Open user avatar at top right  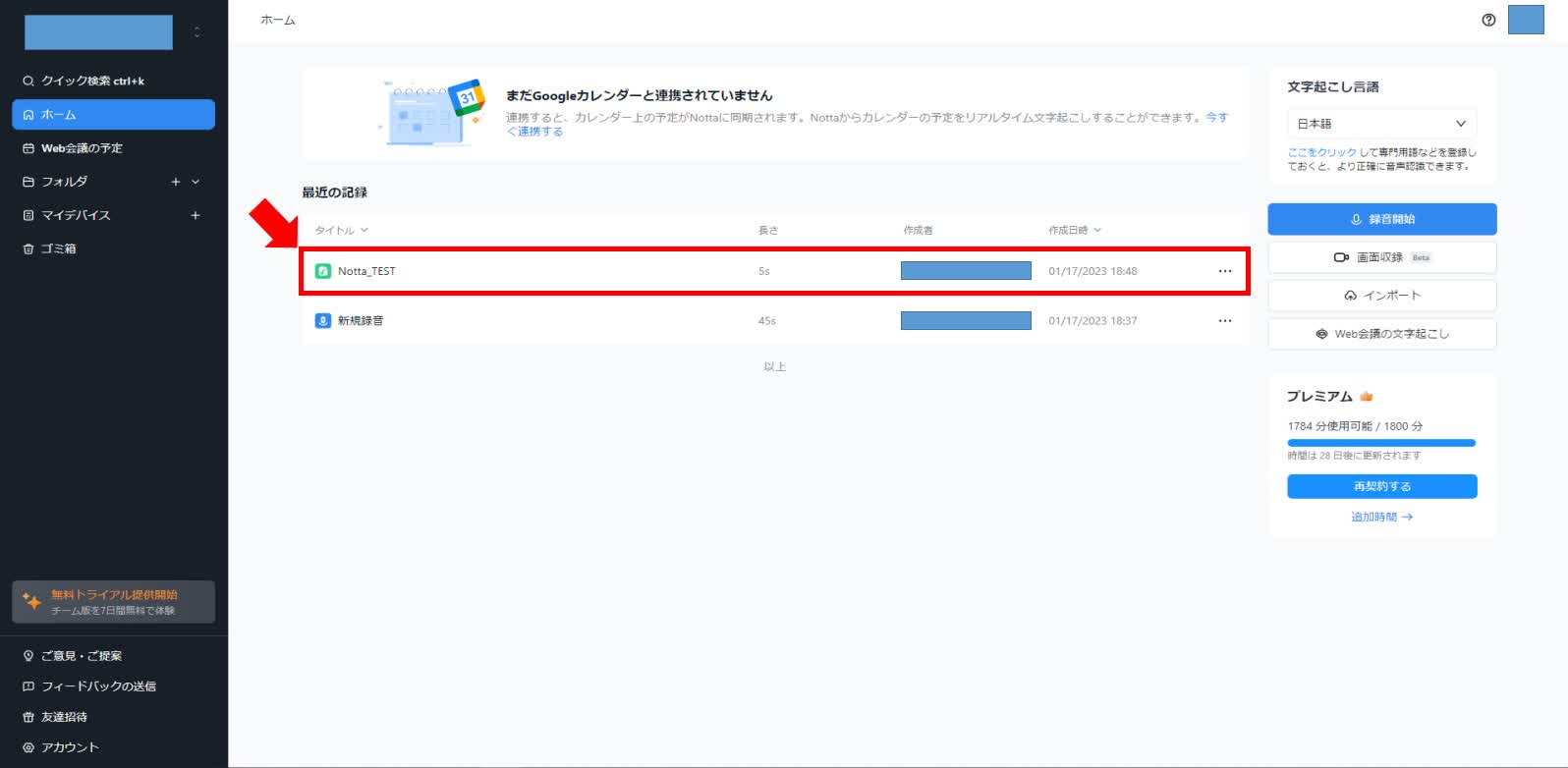point(1526,20)
